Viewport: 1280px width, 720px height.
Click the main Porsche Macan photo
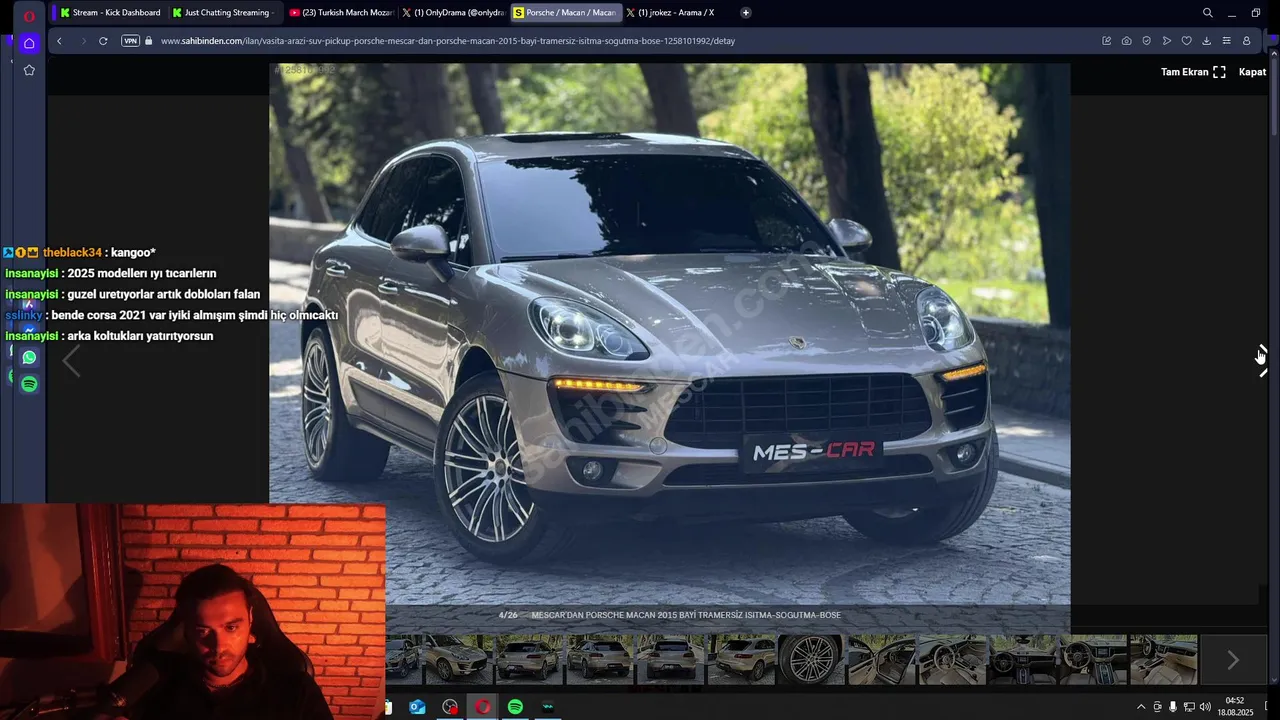[670, 334]
